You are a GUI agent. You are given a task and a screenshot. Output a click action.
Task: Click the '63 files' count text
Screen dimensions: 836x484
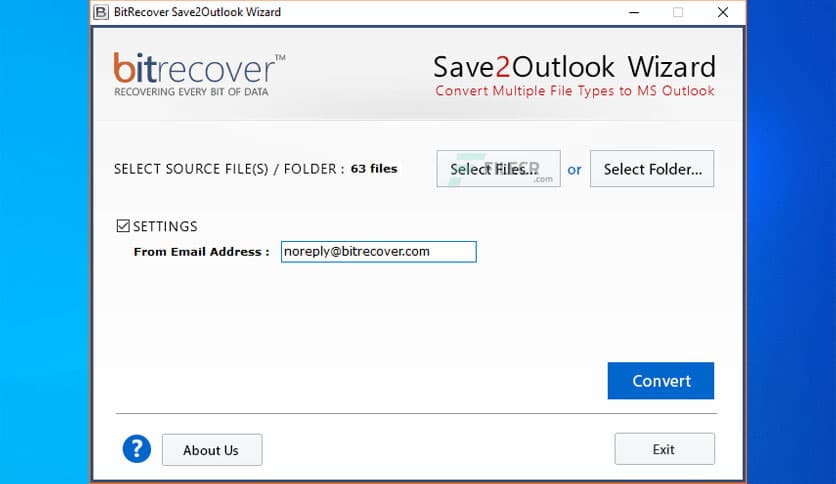click(374, 169)
